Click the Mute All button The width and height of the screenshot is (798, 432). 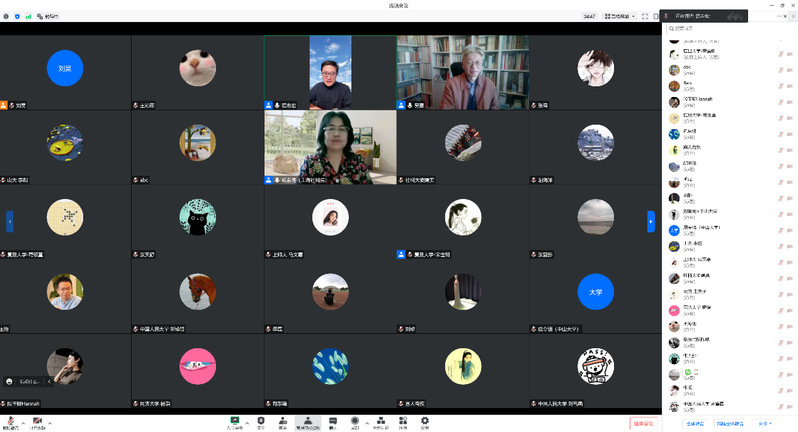point(696,423)
